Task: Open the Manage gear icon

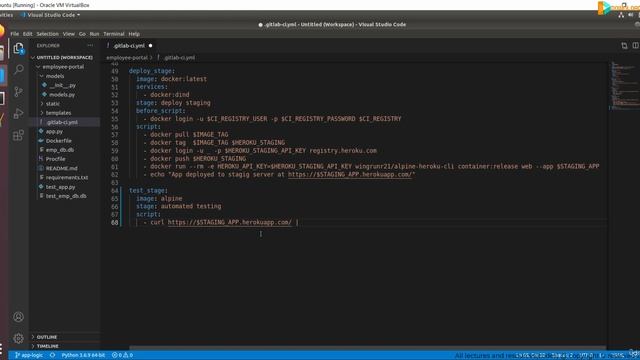Action: [18, 338]
